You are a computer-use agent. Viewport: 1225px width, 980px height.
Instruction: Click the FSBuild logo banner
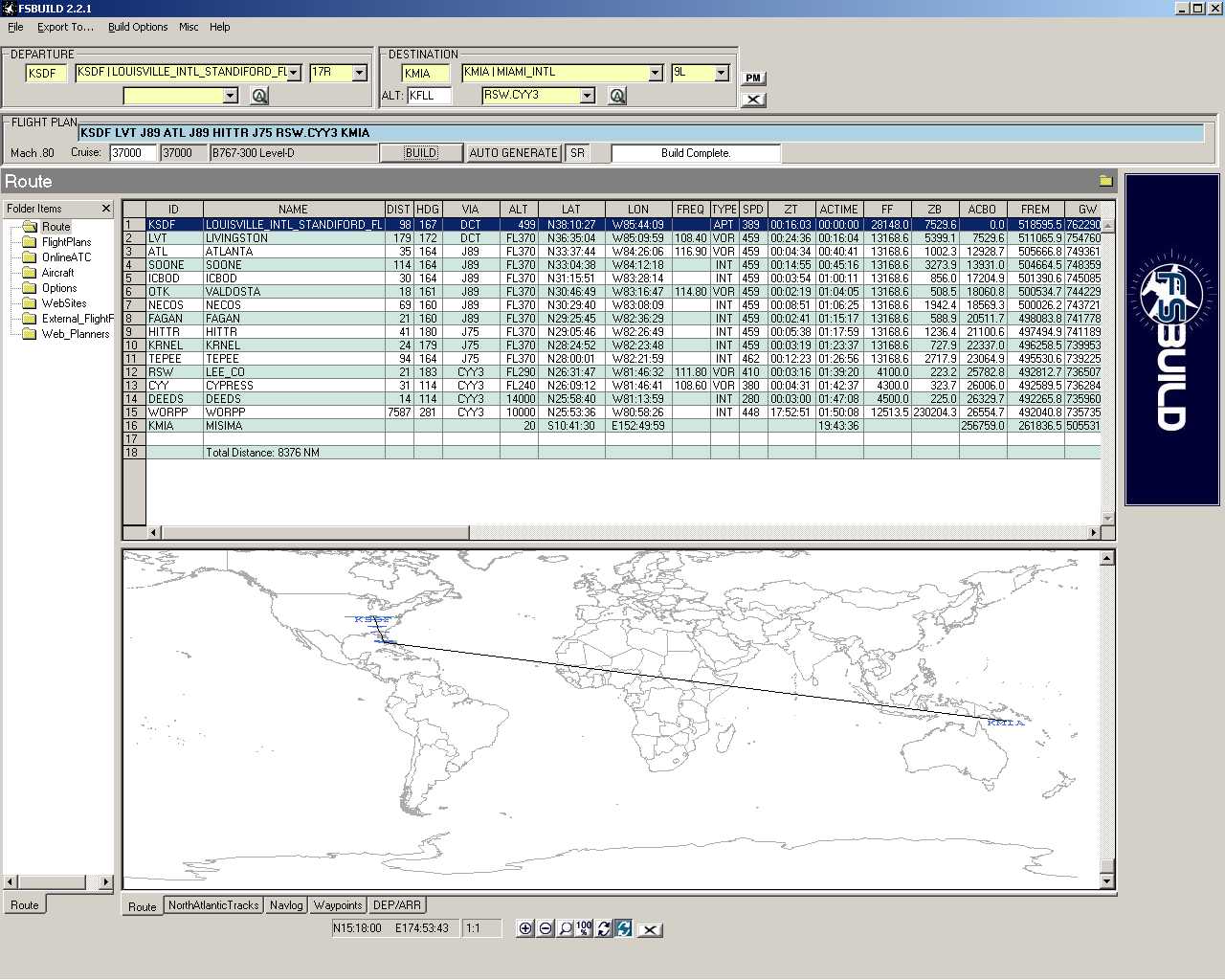[1172, 339]
